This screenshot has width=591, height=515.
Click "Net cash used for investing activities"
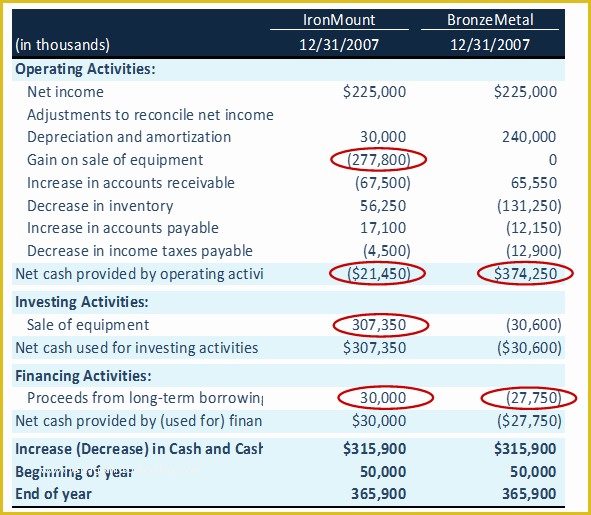point(136,348)
